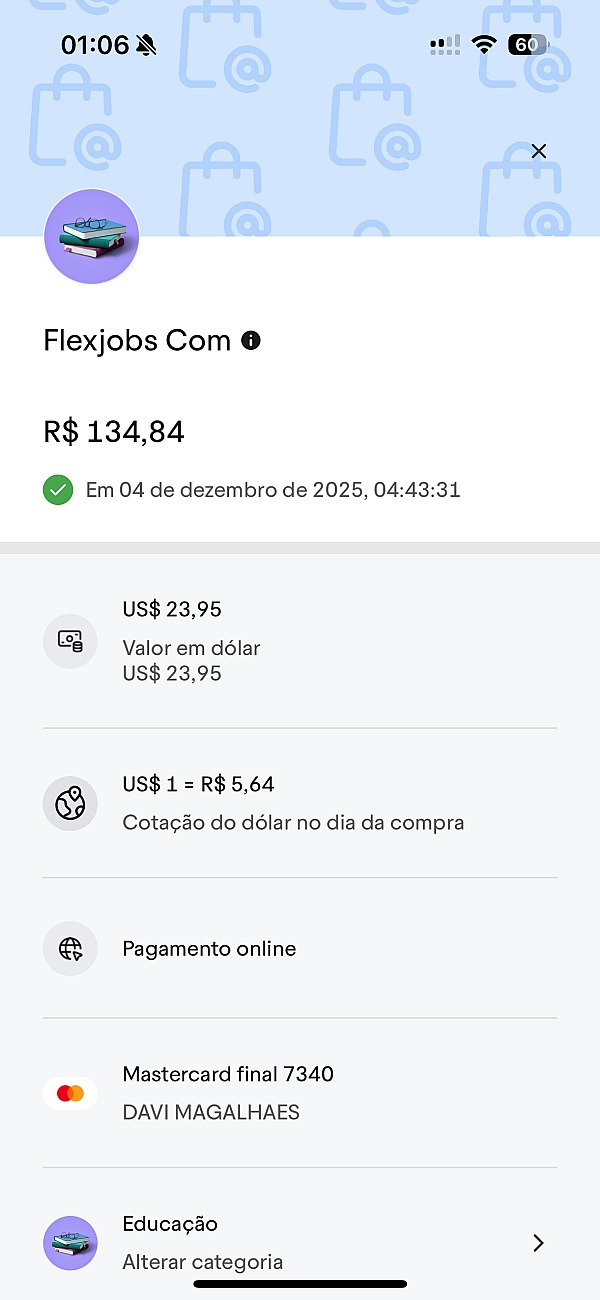Tap the Flexjobs Com merchant name
Image resolution: width=600 pixels, height=1300 pixels.
coord(137,341)
